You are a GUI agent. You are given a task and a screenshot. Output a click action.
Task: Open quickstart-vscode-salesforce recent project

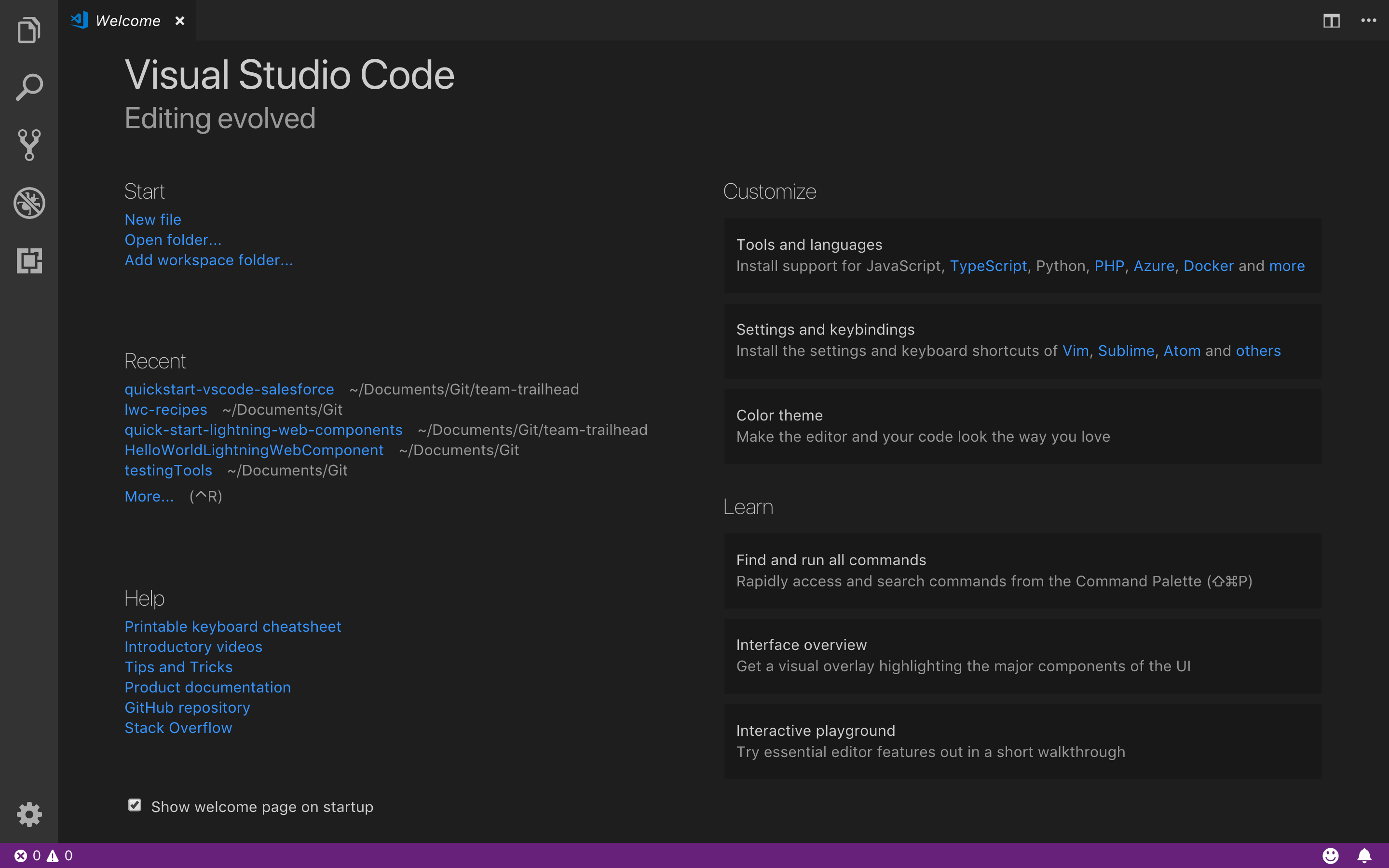click(x=229, y=389)
